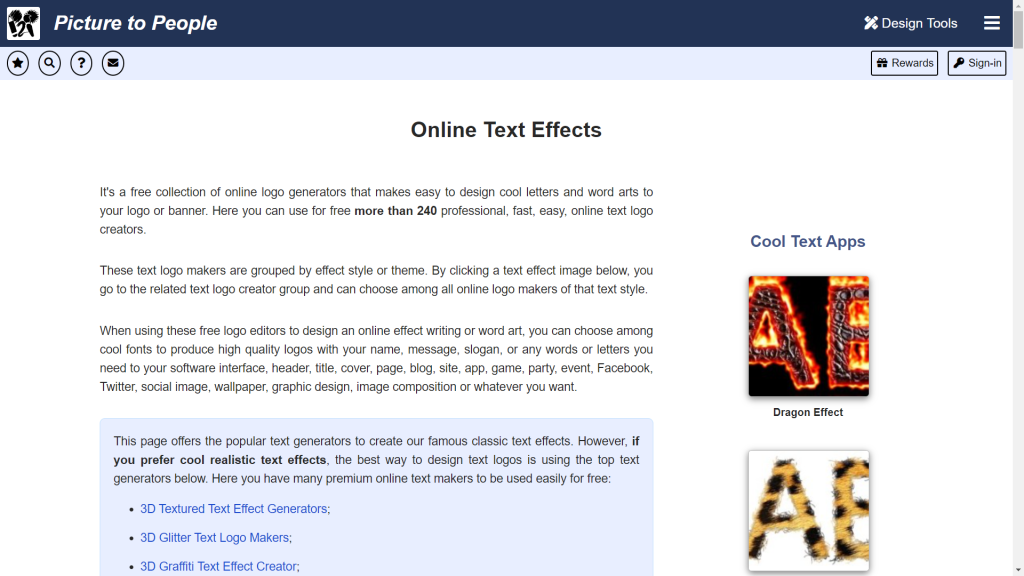Open the contact envelope icon
Image resolution: width=1024 pixels, height=576 pixels.
pyautogui.click(x=113, y=63)
